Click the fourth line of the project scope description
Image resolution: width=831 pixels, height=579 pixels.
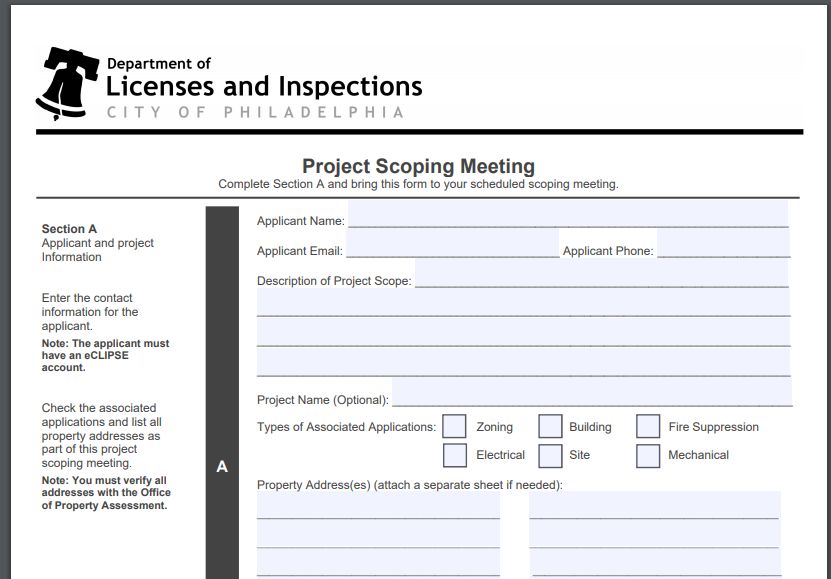pos(524,362)
